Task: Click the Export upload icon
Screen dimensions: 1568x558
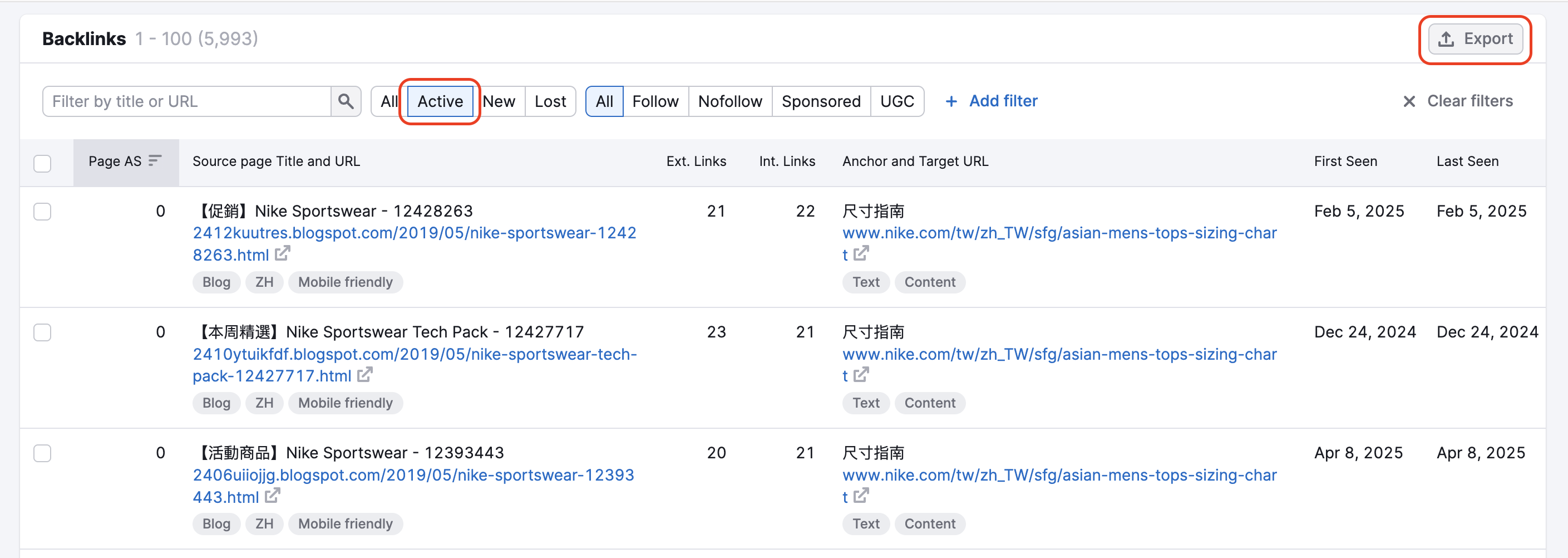Action: [x=1446, y=38]
